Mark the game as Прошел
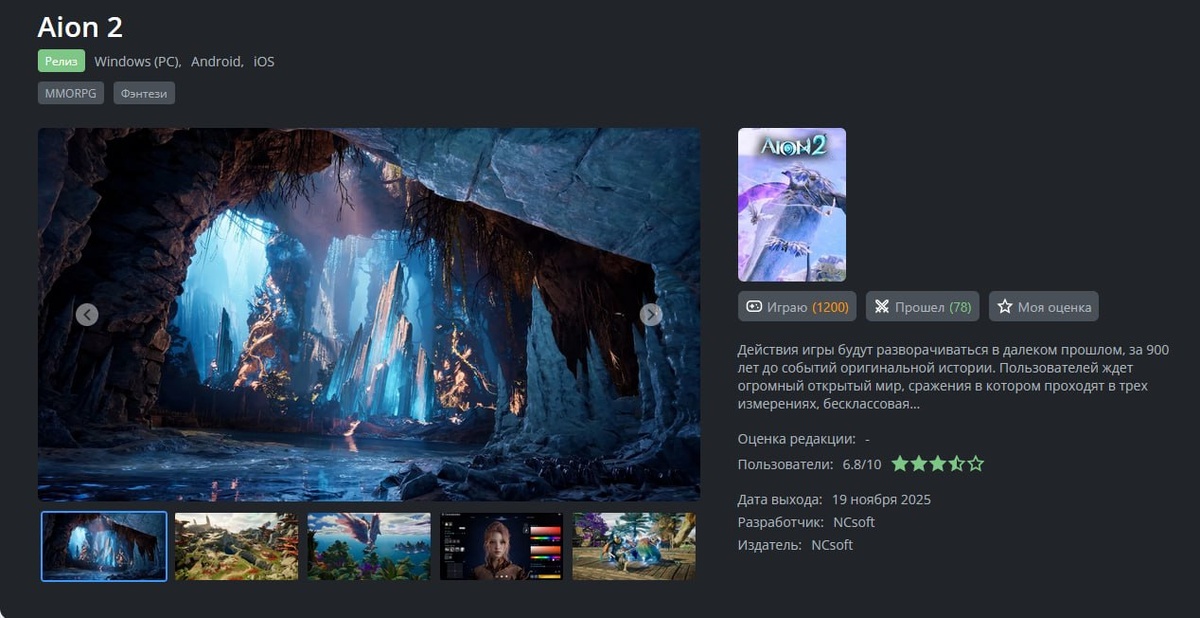This screenshot has height=618, width=1200. (x=923, y=307)
